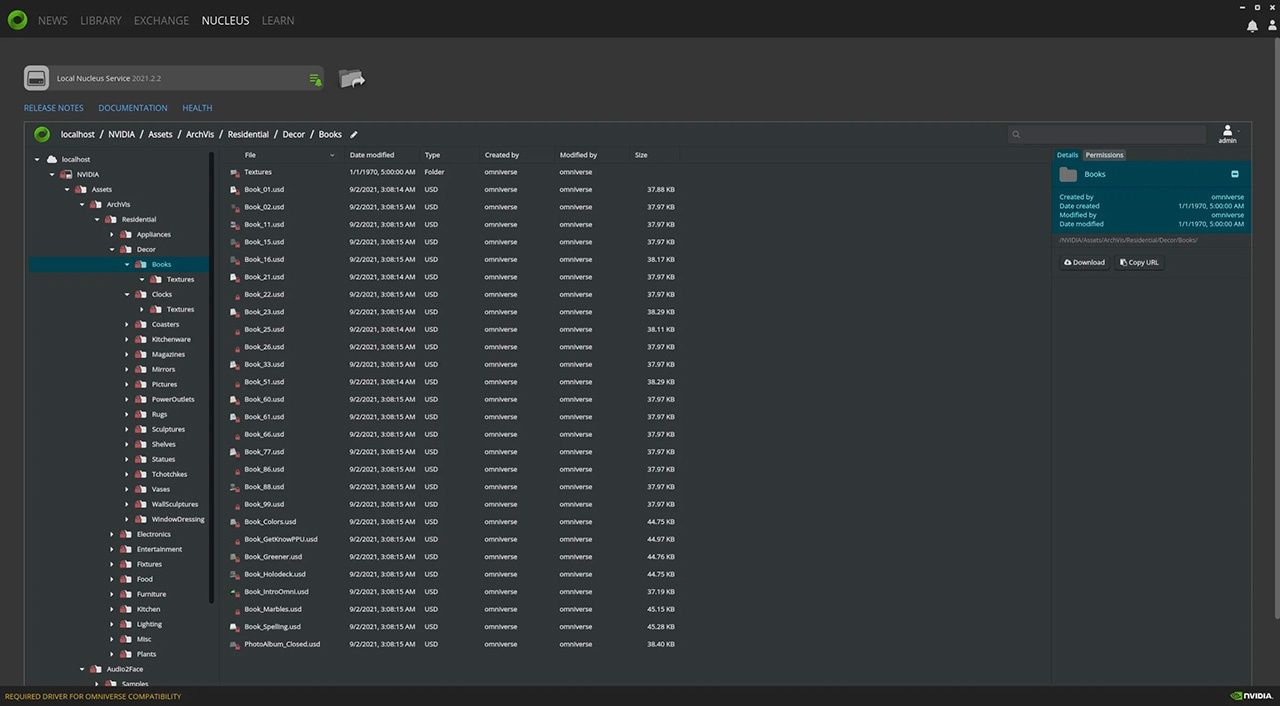1280x706 pixels.
Task: Click the pencil icon to edit the path
Action: [354, 135]
